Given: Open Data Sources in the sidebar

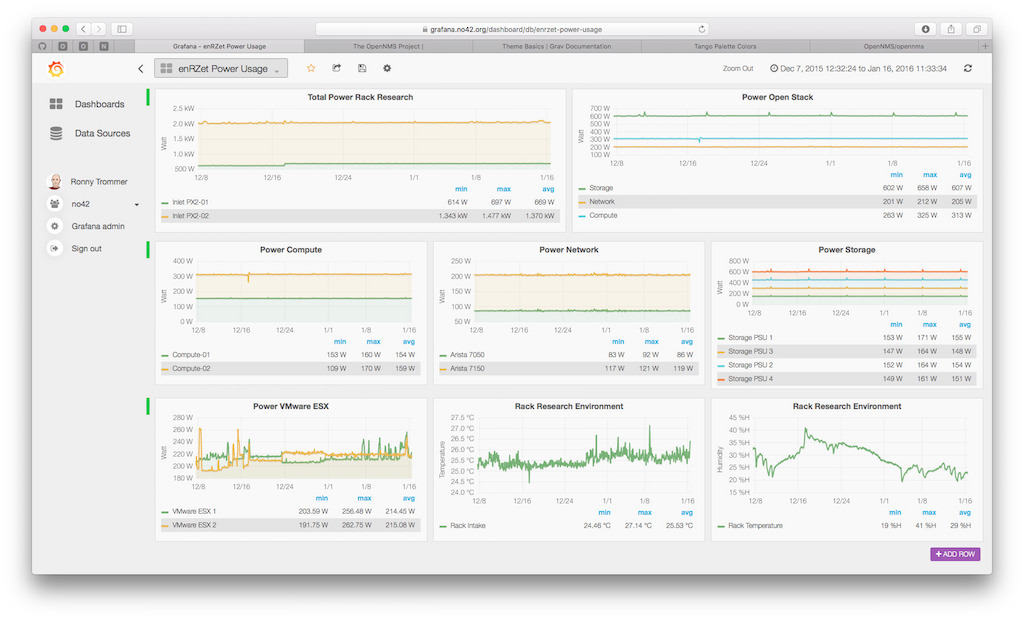Looking at the screenshot, I should pyautogui.click(x=103, y=133).
